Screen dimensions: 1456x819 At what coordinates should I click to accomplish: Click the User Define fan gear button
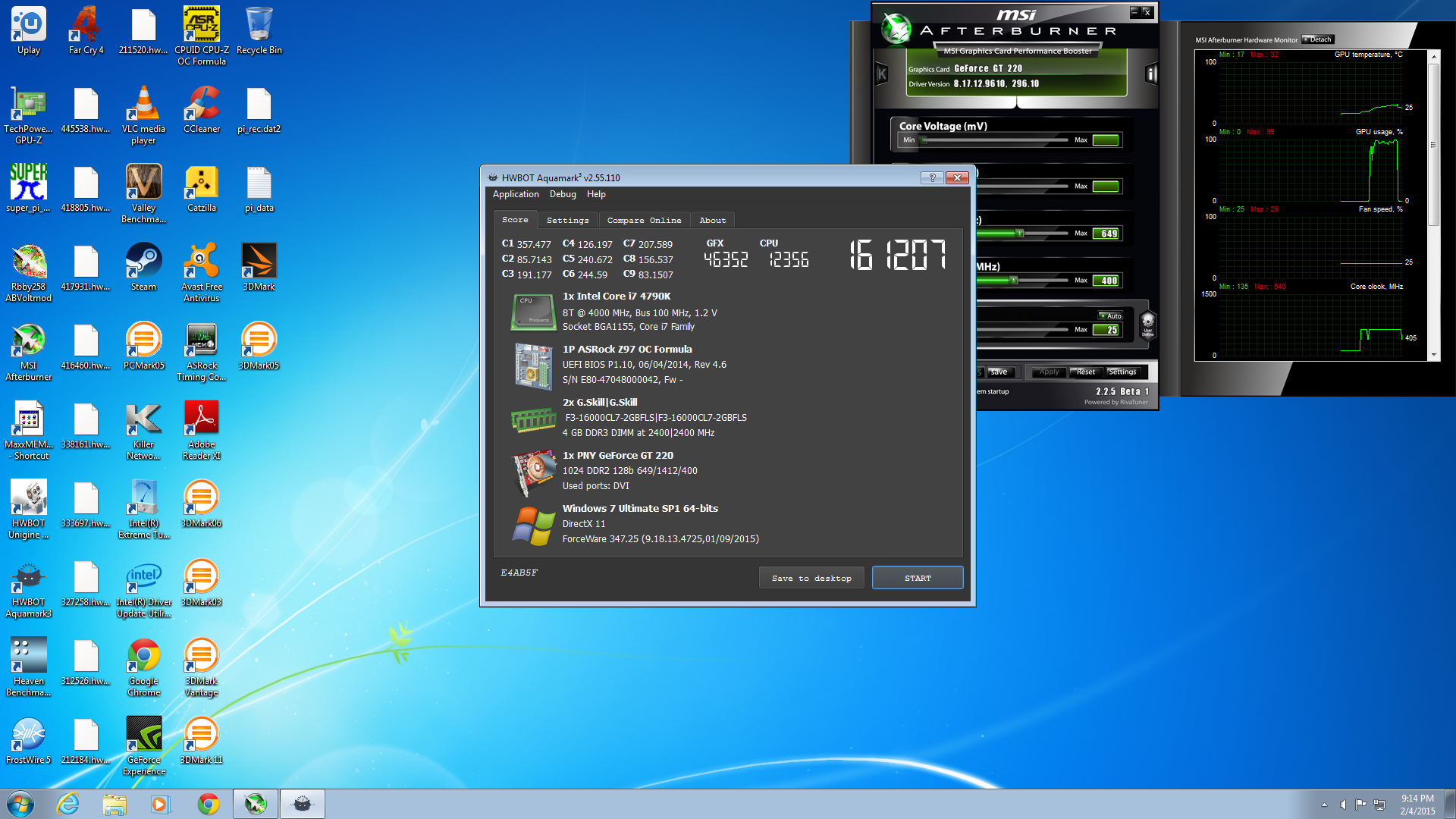coord(1147,324)
